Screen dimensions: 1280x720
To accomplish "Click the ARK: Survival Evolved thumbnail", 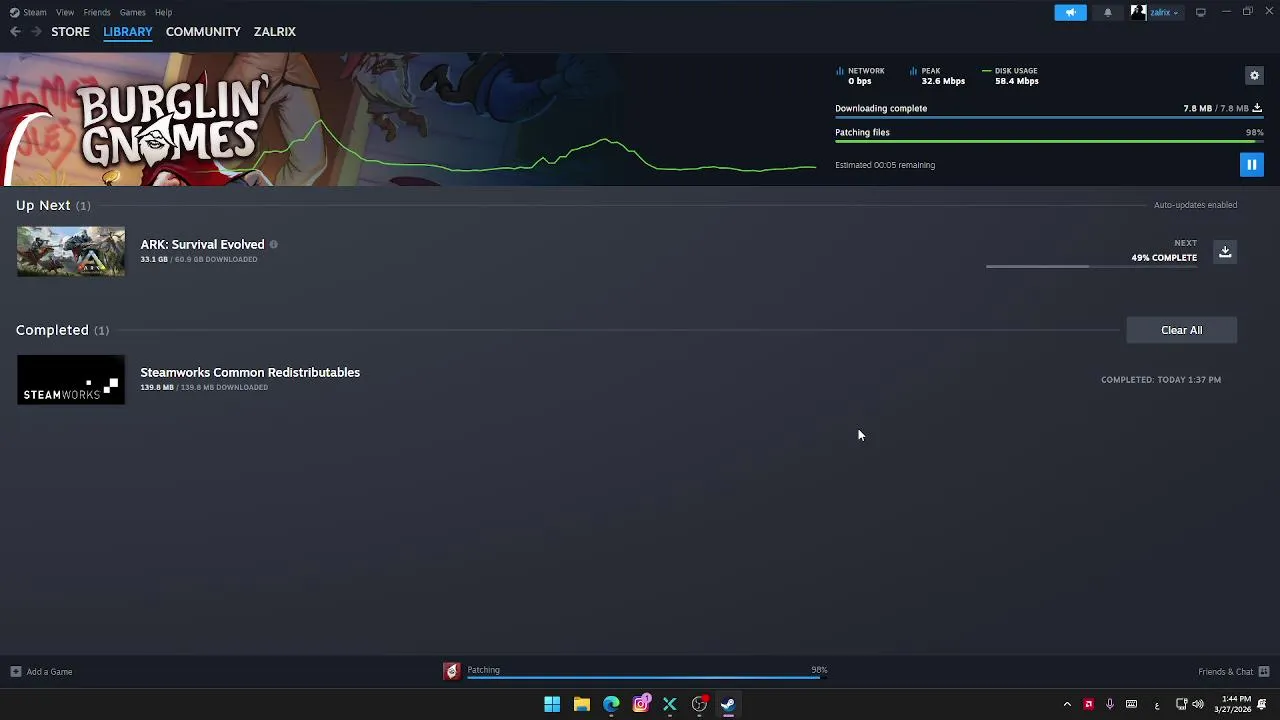I will coord(71,251).
